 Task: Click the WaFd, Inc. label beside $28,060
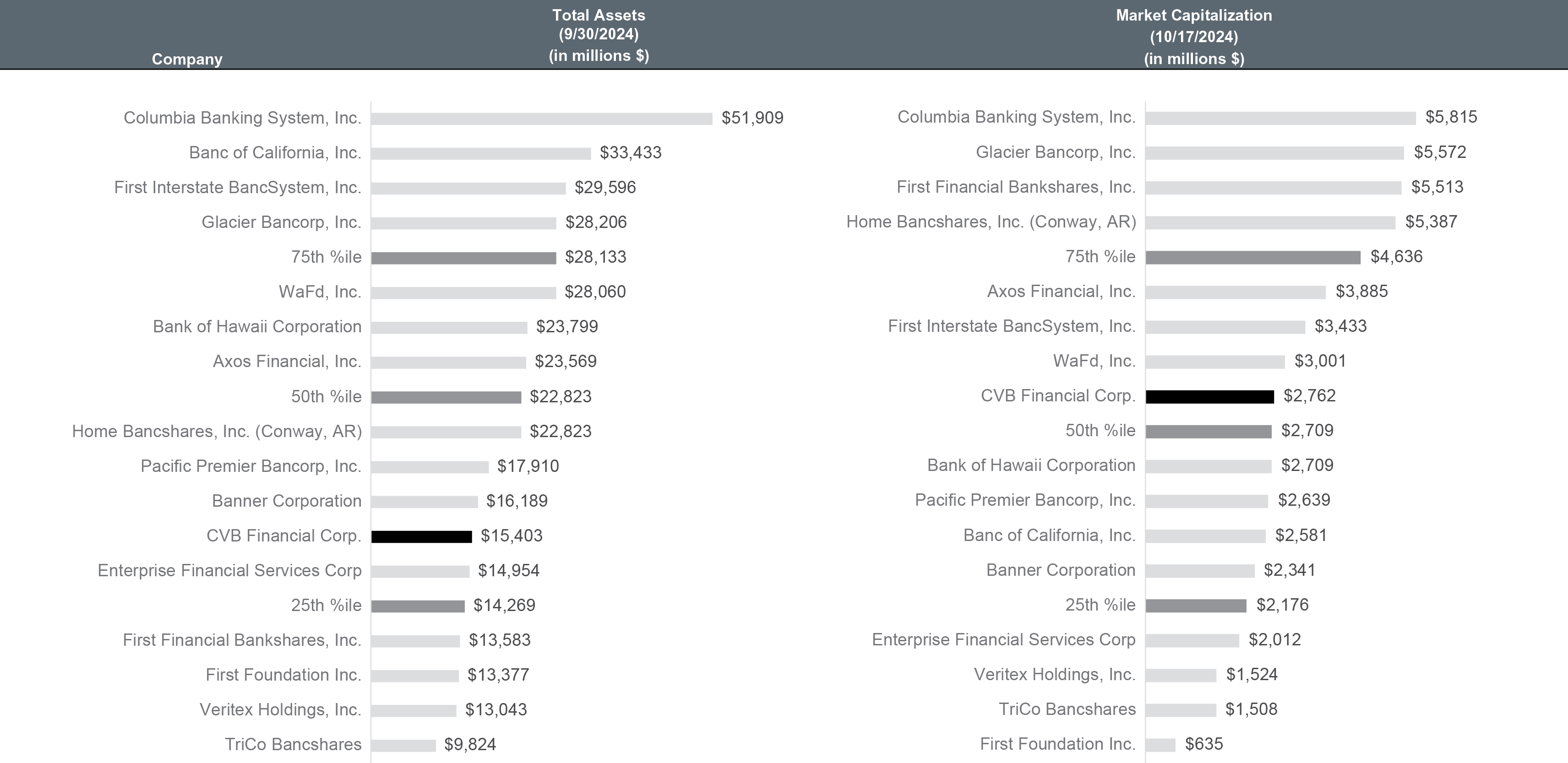[x=320, y=292]
